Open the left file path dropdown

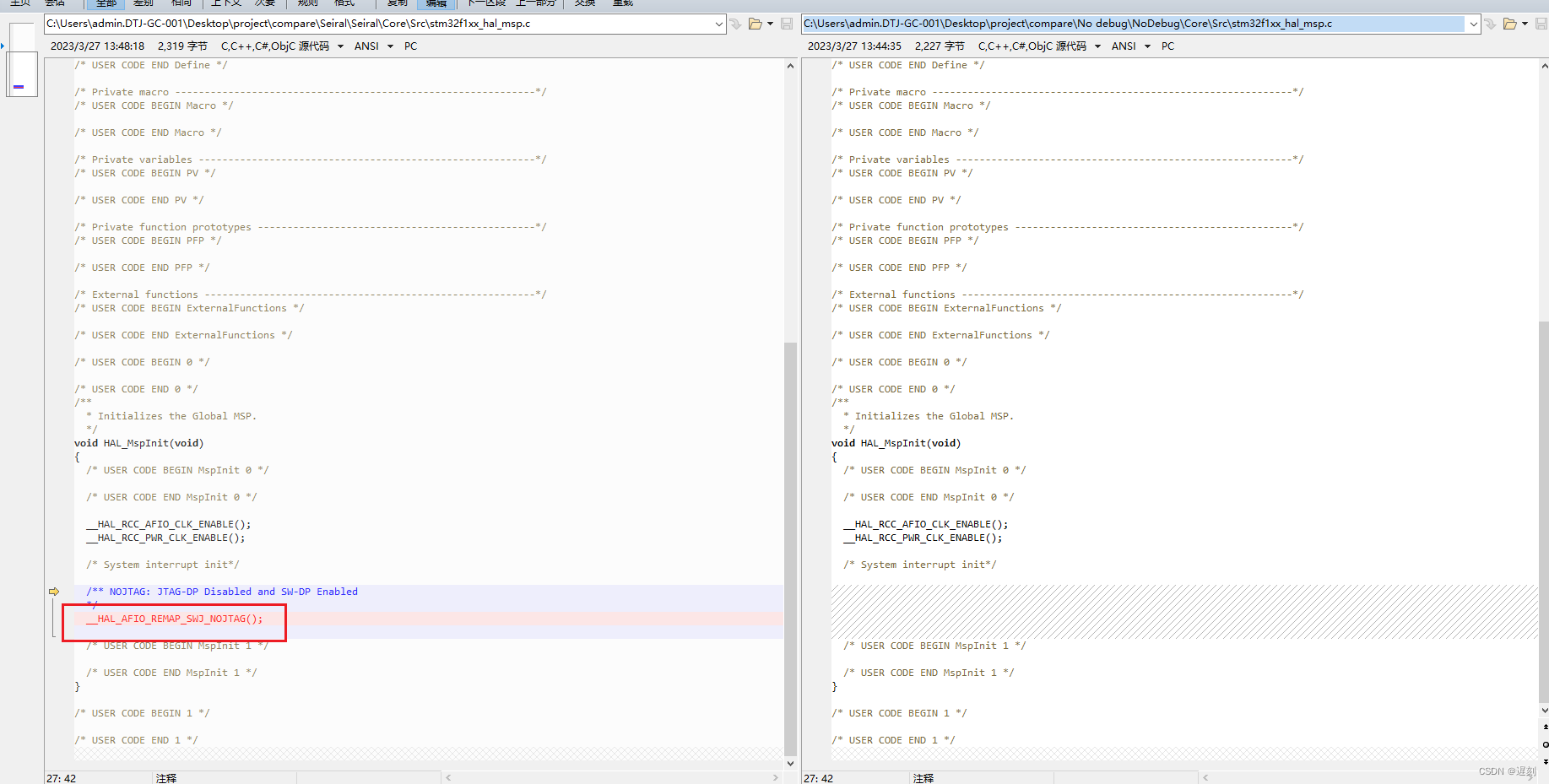click(x=718, y=24)
